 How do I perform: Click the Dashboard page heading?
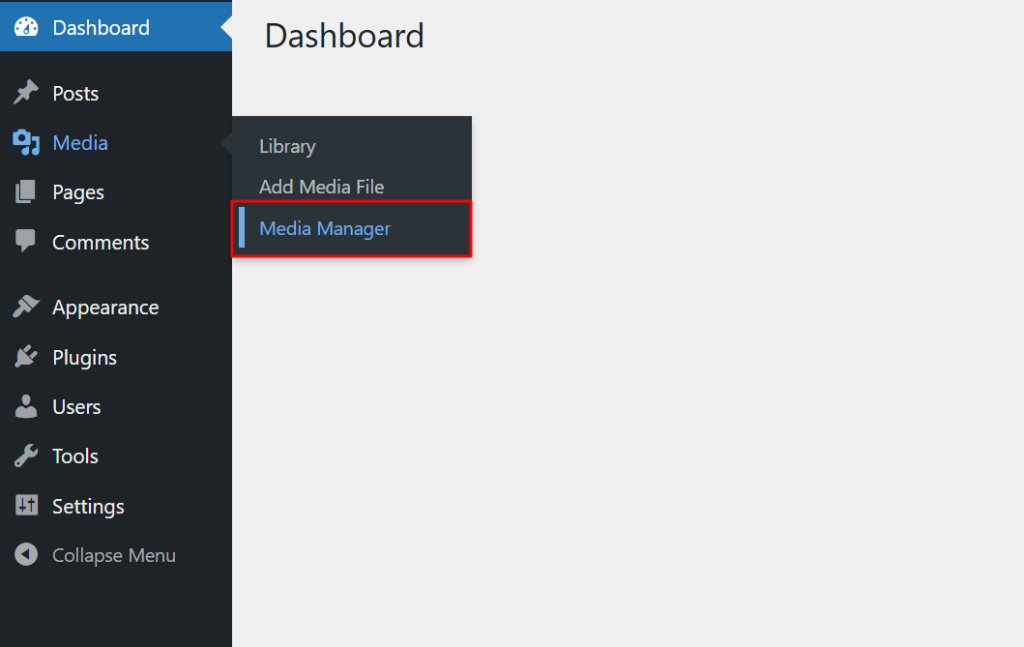click(344, 36)
